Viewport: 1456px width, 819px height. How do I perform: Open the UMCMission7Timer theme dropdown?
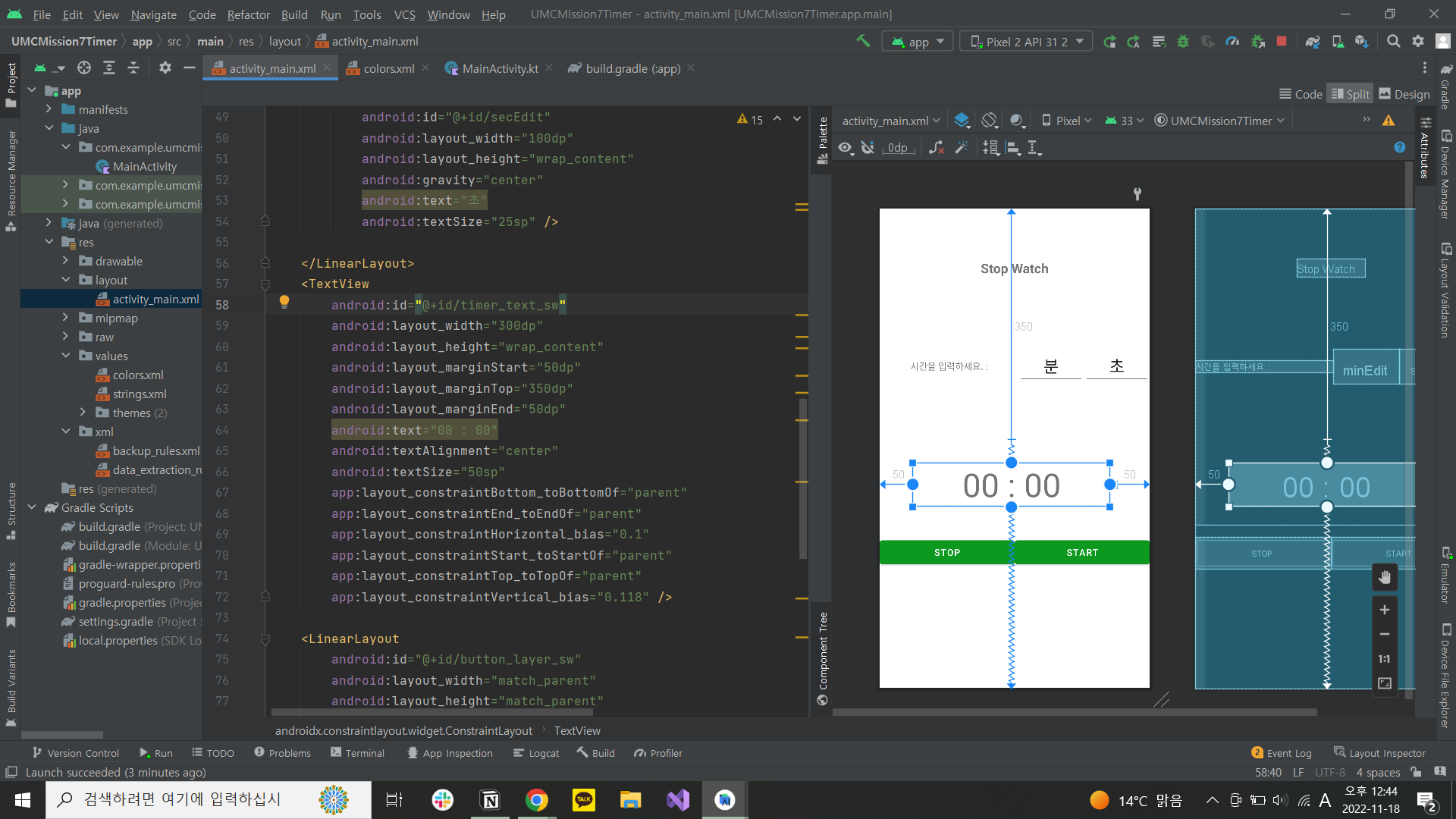pos(1219,121)
